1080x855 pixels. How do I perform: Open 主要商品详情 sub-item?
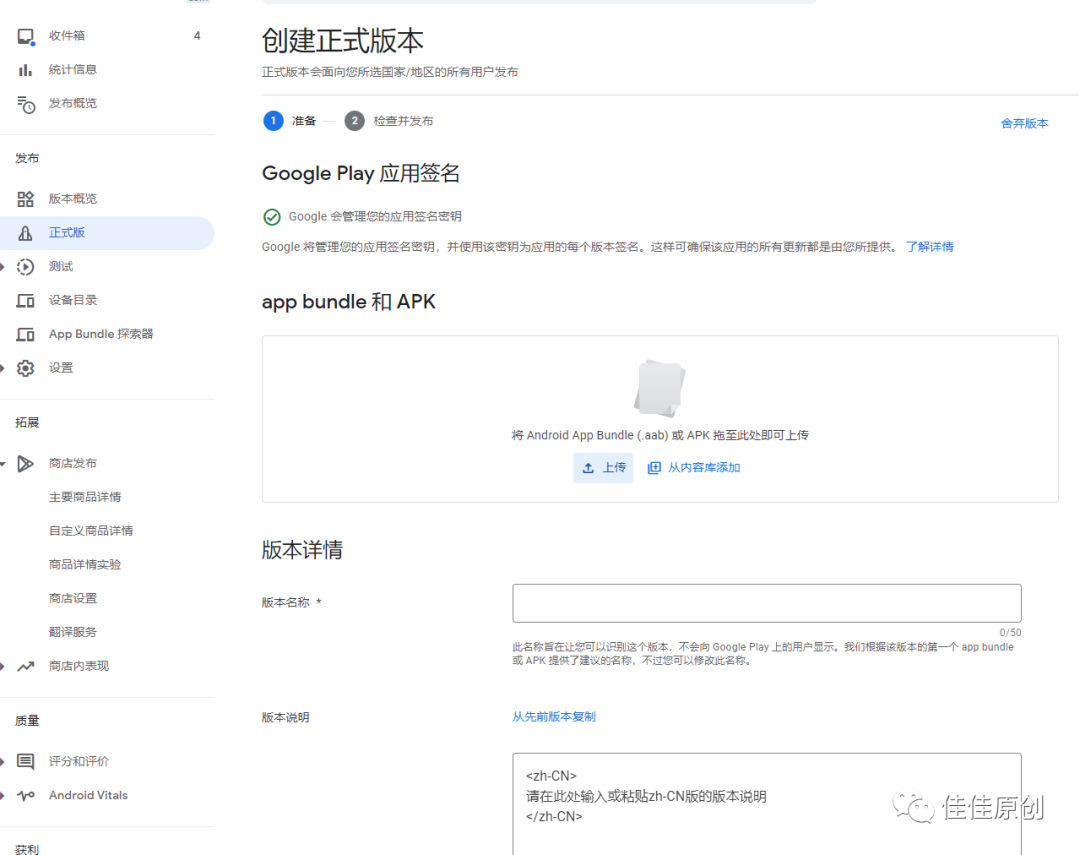coord(85,497)
